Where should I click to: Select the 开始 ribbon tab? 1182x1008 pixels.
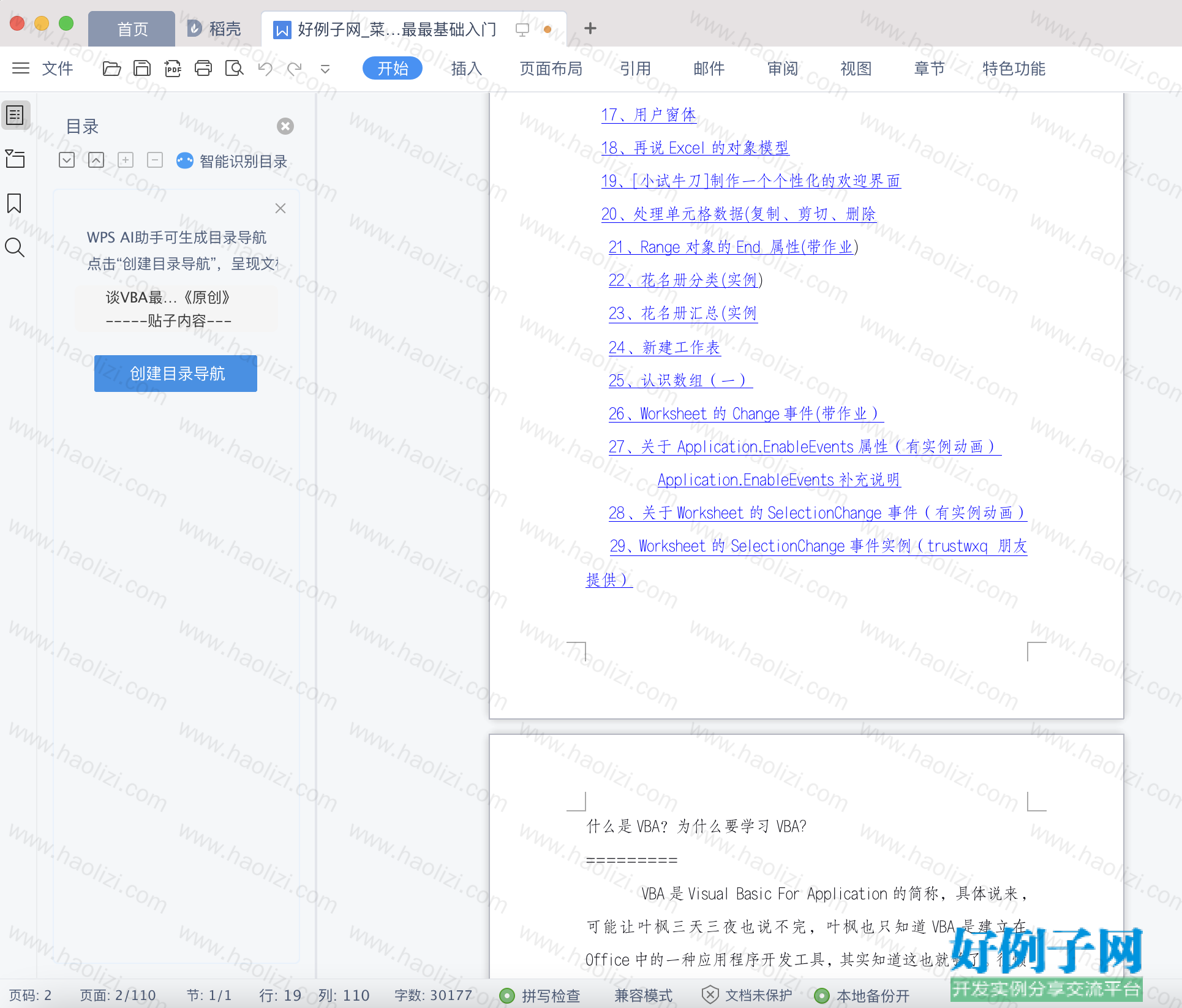393,68
